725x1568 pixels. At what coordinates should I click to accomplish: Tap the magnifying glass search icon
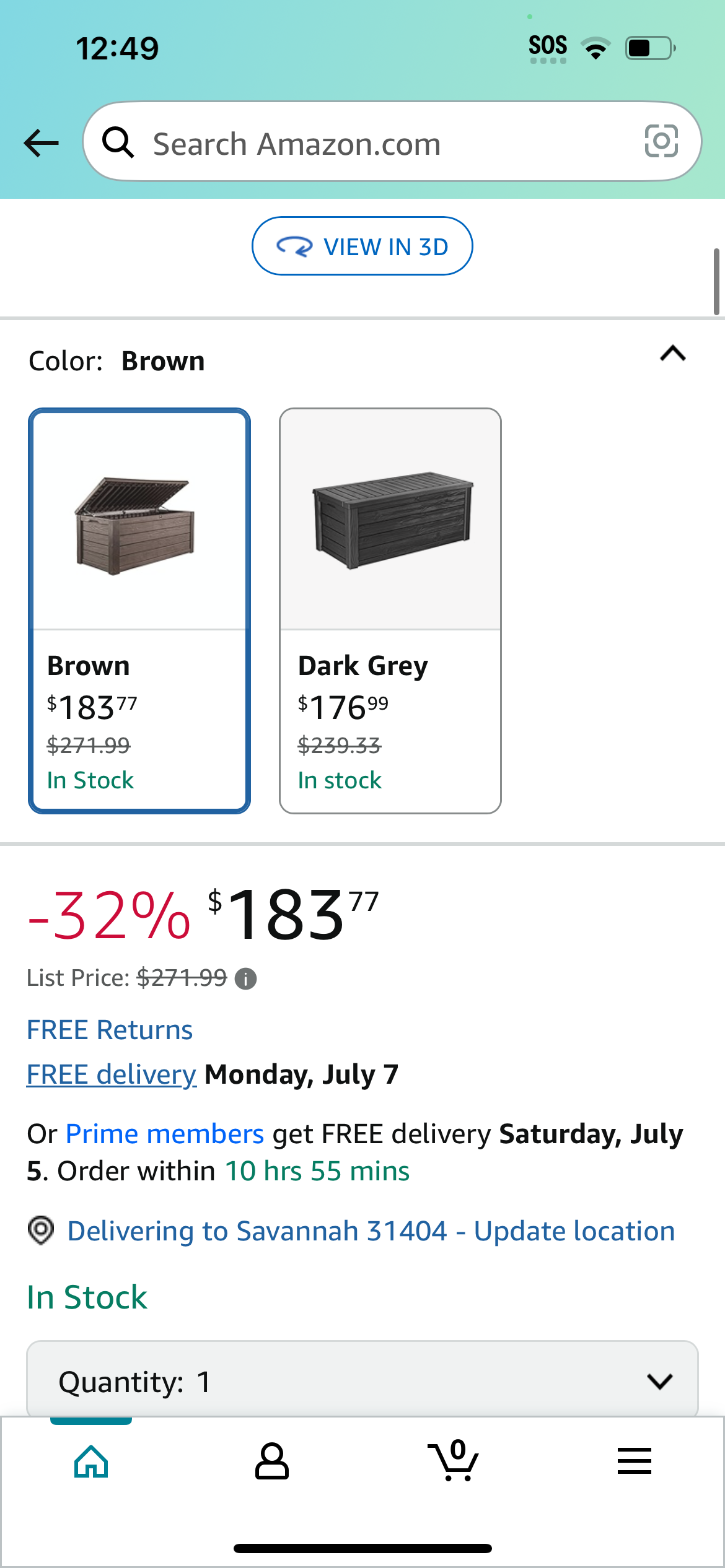click(118, 142)
